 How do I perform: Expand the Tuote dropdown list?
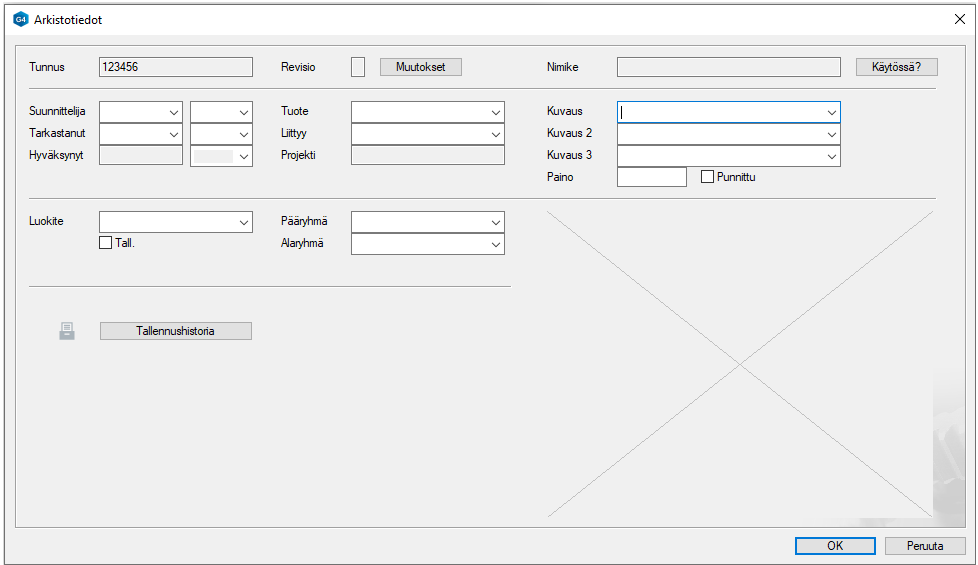tap(495, 112)
